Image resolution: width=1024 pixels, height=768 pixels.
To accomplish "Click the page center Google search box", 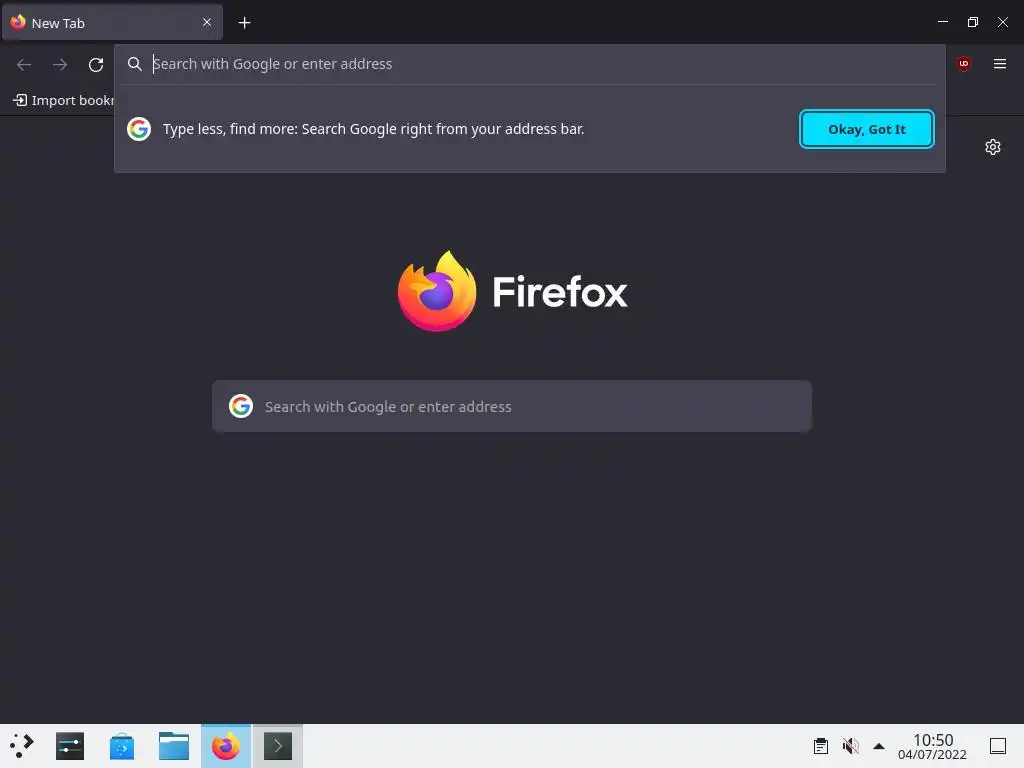I will coord(511,406).
